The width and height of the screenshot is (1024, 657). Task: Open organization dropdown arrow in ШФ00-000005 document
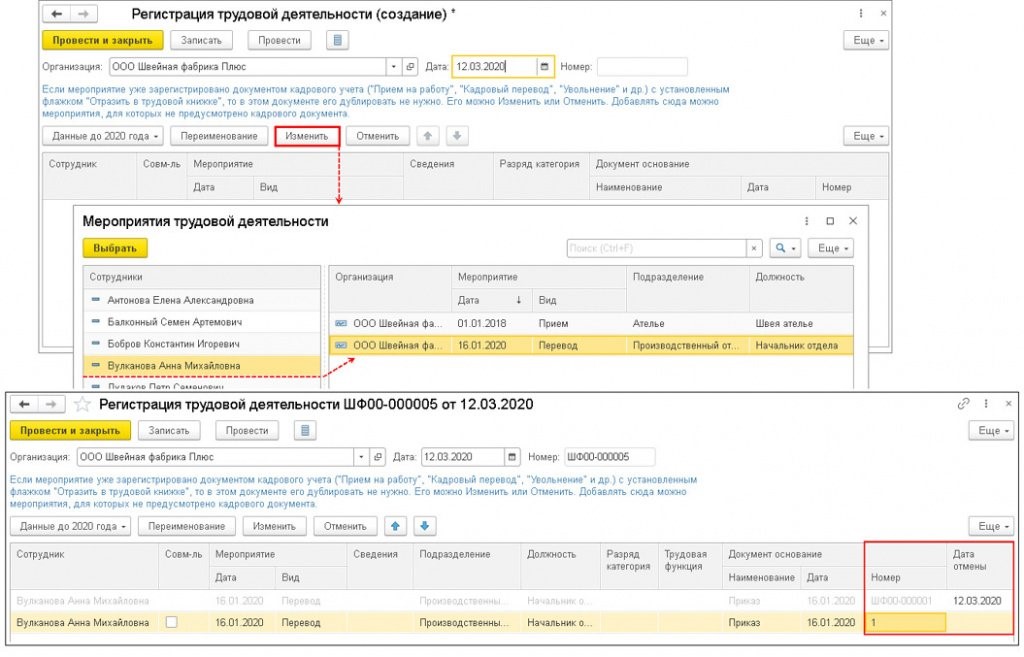pyautogui.click(x=360, y=457)
